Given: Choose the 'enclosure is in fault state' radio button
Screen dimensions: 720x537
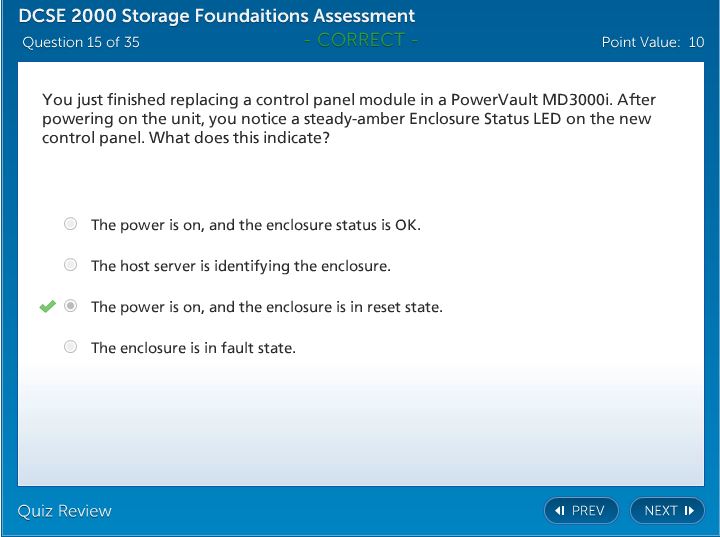Looking at the screenshot, I should (70, 347).
